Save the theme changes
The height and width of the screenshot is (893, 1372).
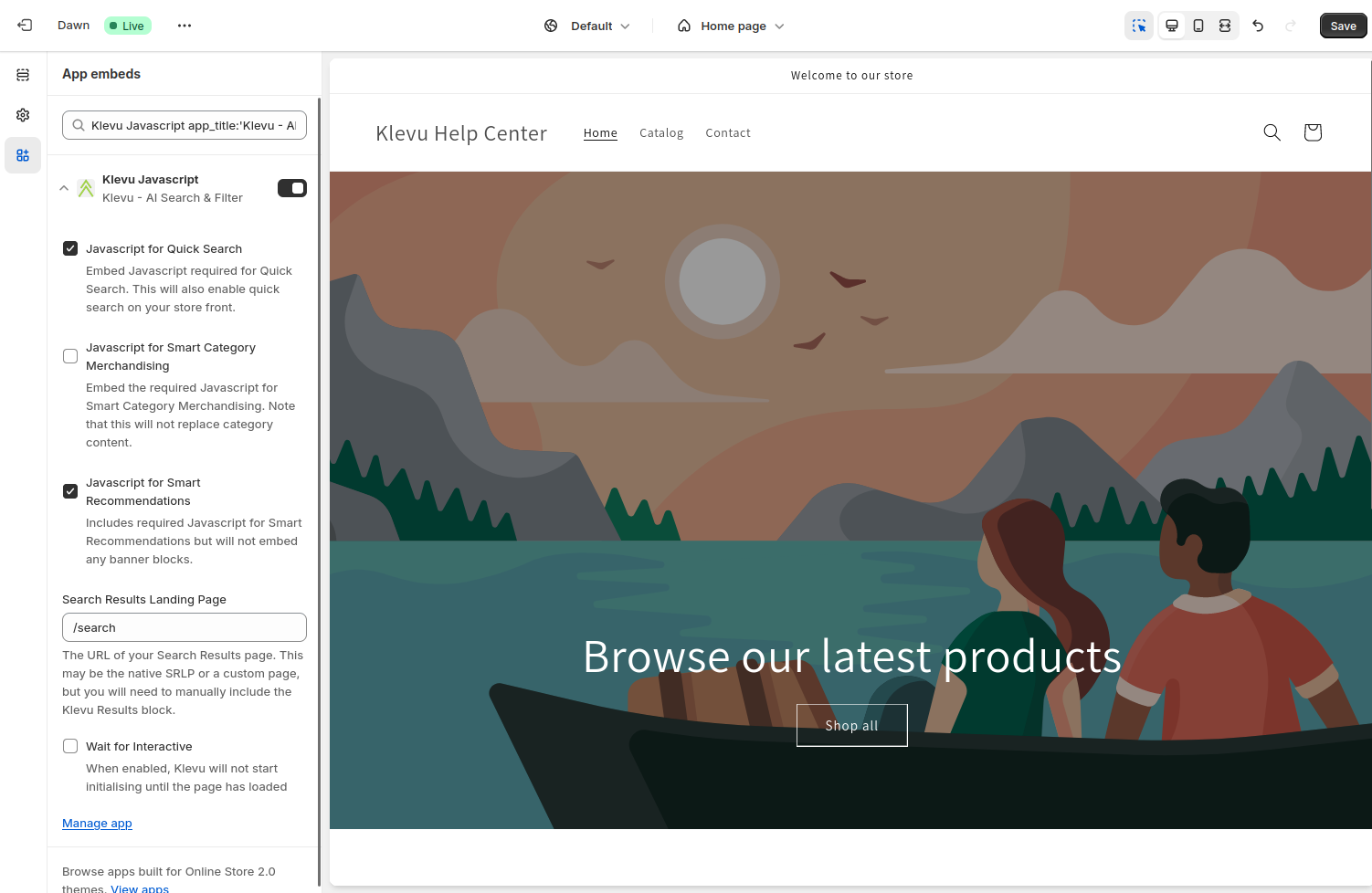pos(1343,26)
